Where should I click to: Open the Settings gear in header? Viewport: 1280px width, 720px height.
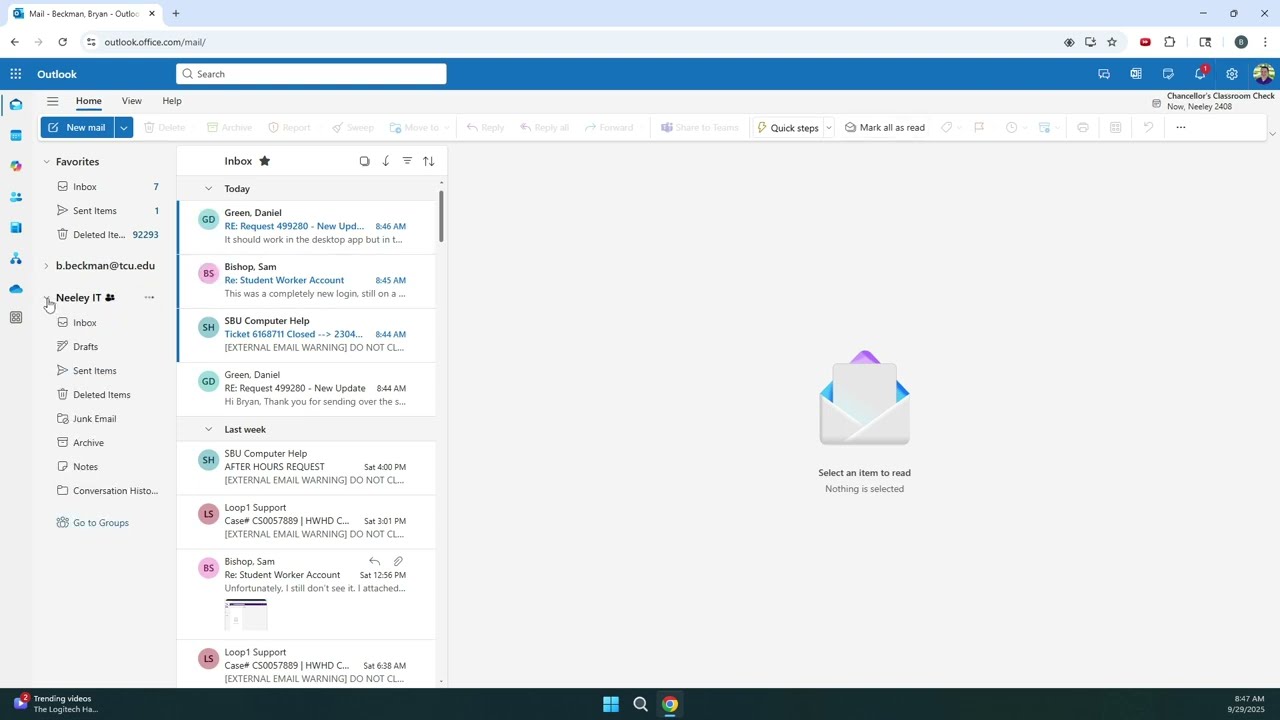tap(1232, 74)
